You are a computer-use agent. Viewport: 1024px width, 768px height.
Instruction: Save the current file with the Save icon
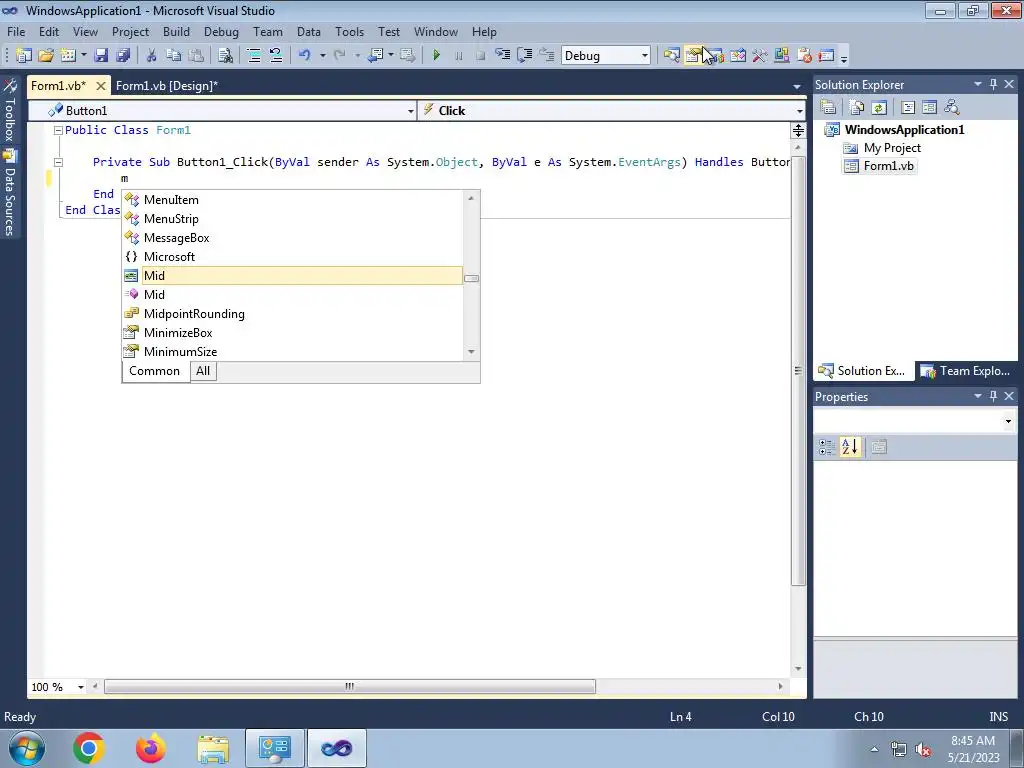click(101, 56)
